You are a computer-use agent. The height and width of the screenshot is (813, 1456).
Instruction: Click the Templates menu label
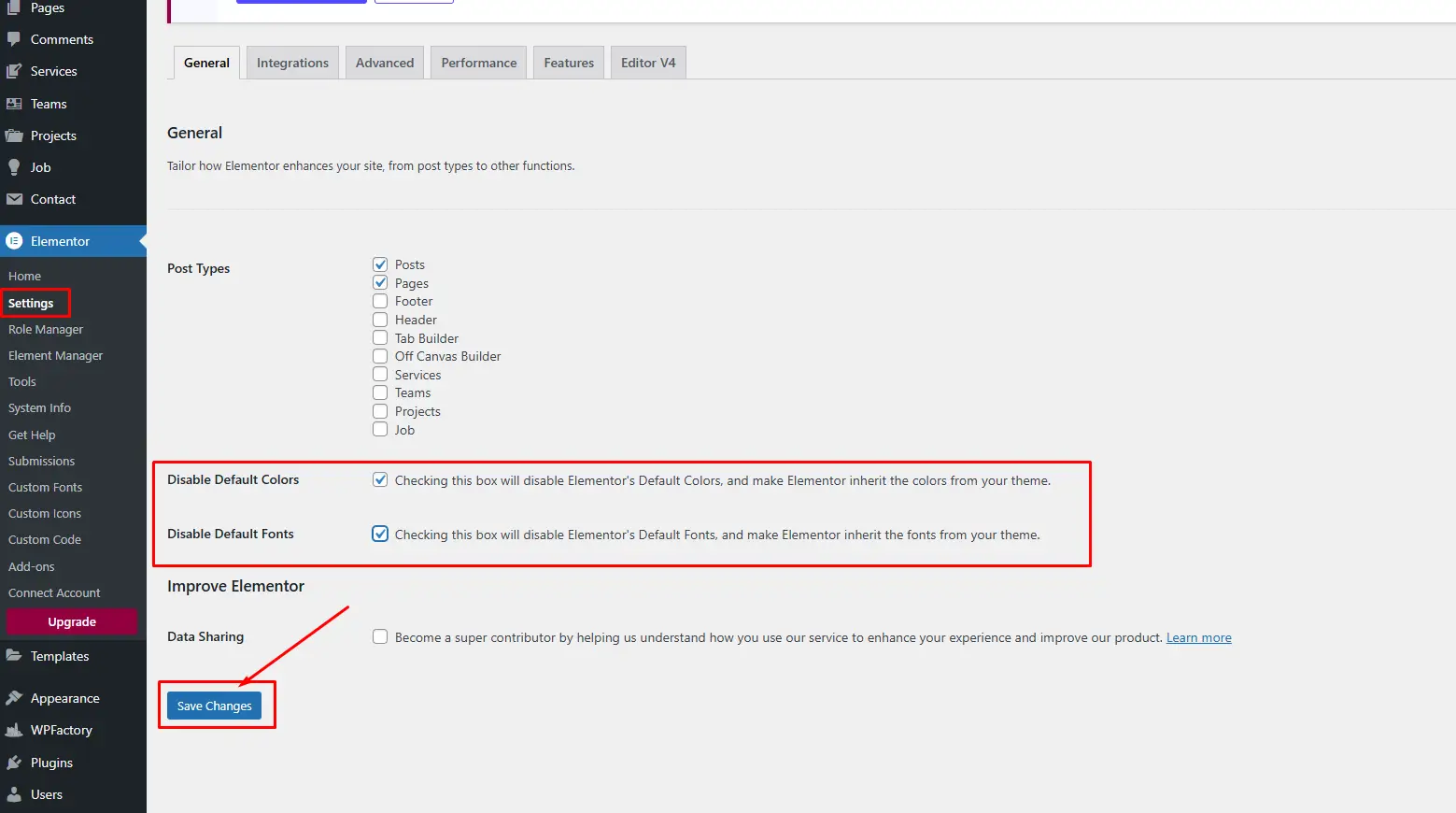tap(60, 656)
